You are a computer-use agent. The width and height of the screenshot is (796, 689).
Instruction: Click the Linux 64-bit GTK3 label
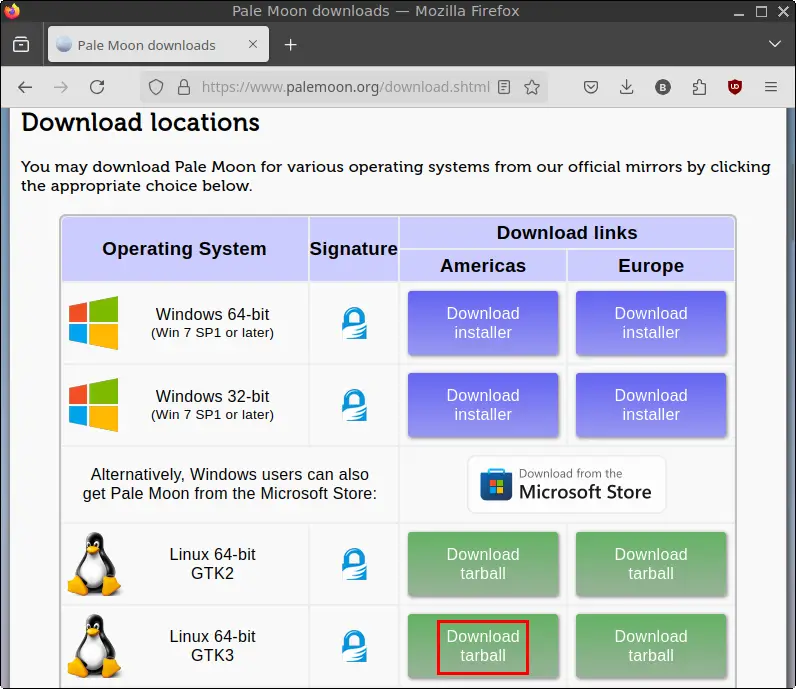pyautogui.click(x=212, y=646)
